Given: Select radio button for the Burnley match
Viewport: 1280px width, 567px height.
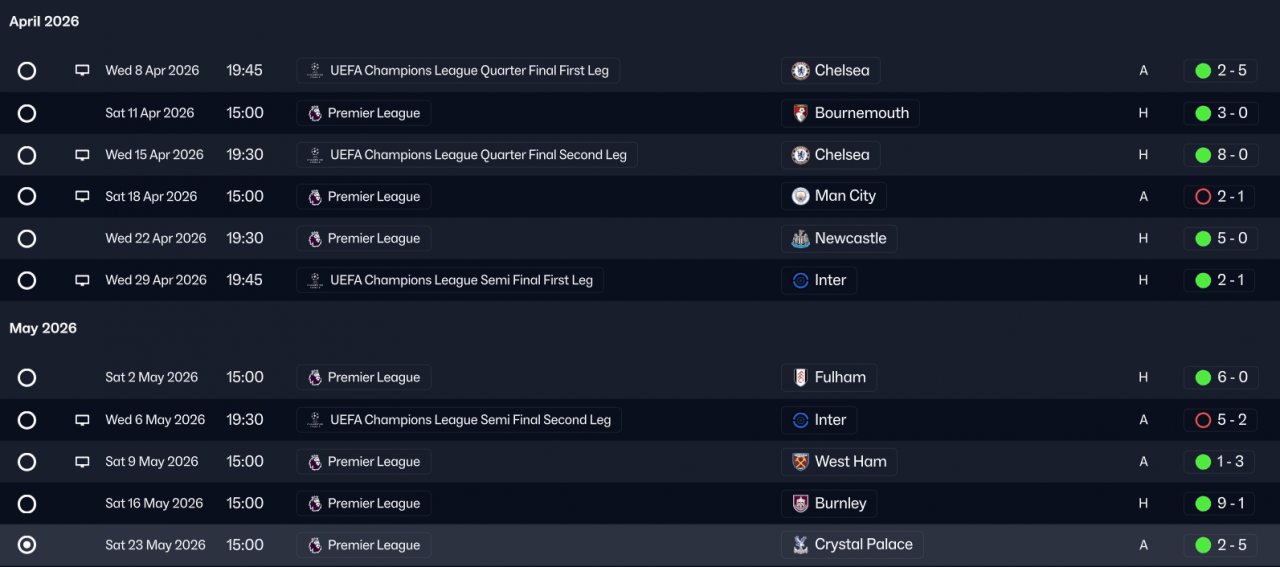Looking at the screenshot, I should 27,504.
